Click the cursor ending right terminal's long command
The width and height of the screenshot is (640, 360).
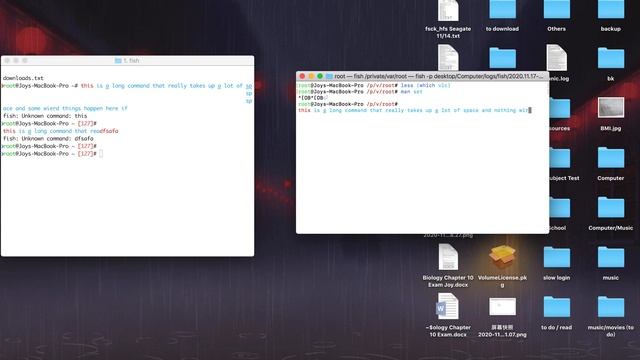point(530,110)
